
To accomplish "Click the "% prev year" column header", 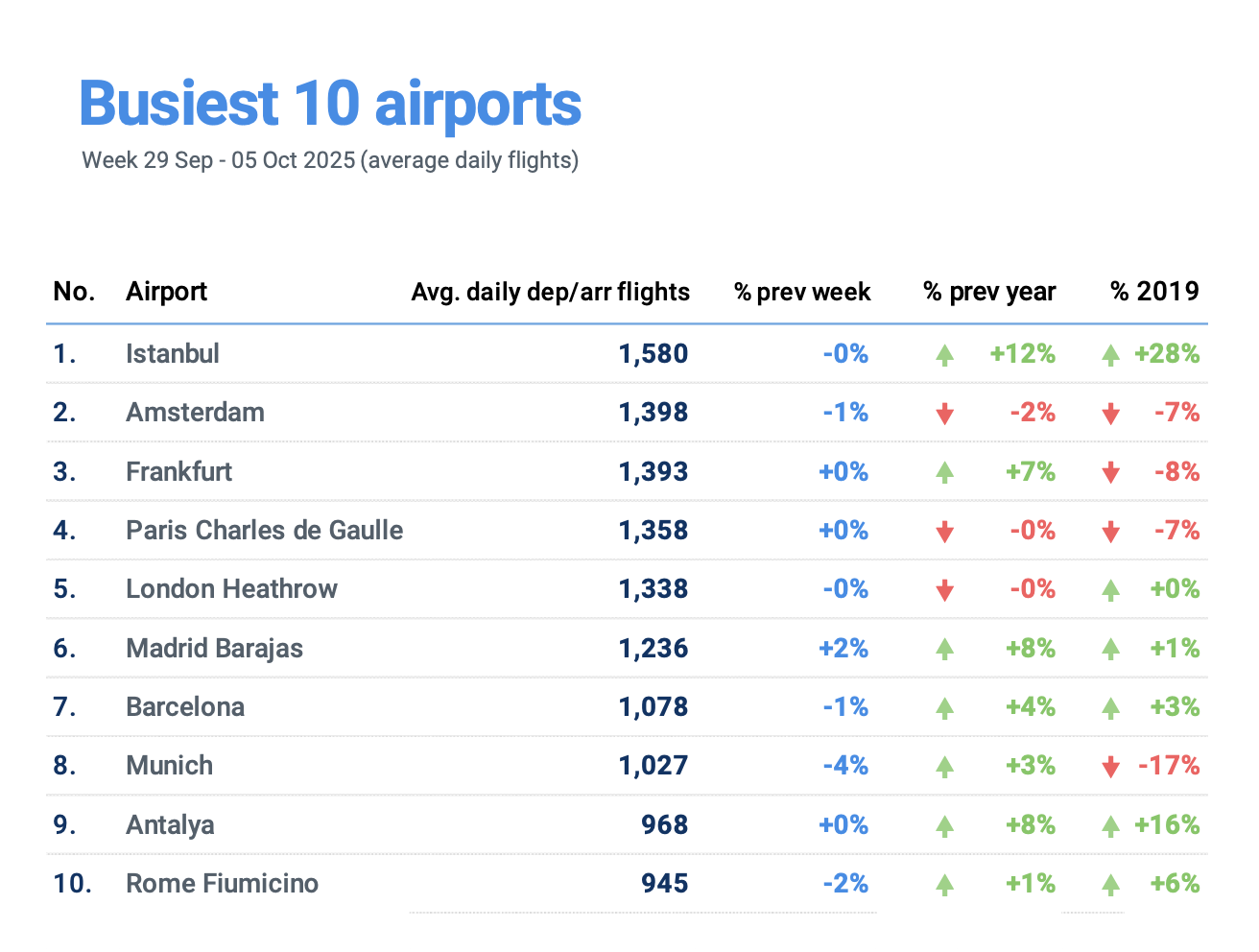I will tap(988, 292).
